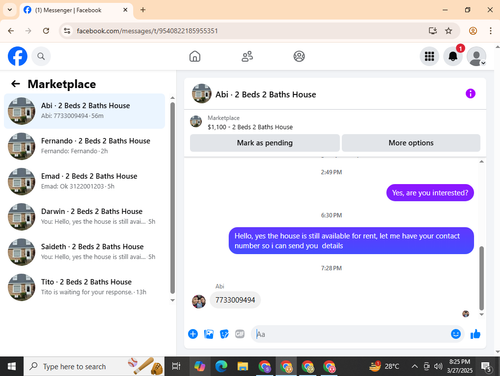
Task: Go to the Home feed icon
Action: point(195,56)
